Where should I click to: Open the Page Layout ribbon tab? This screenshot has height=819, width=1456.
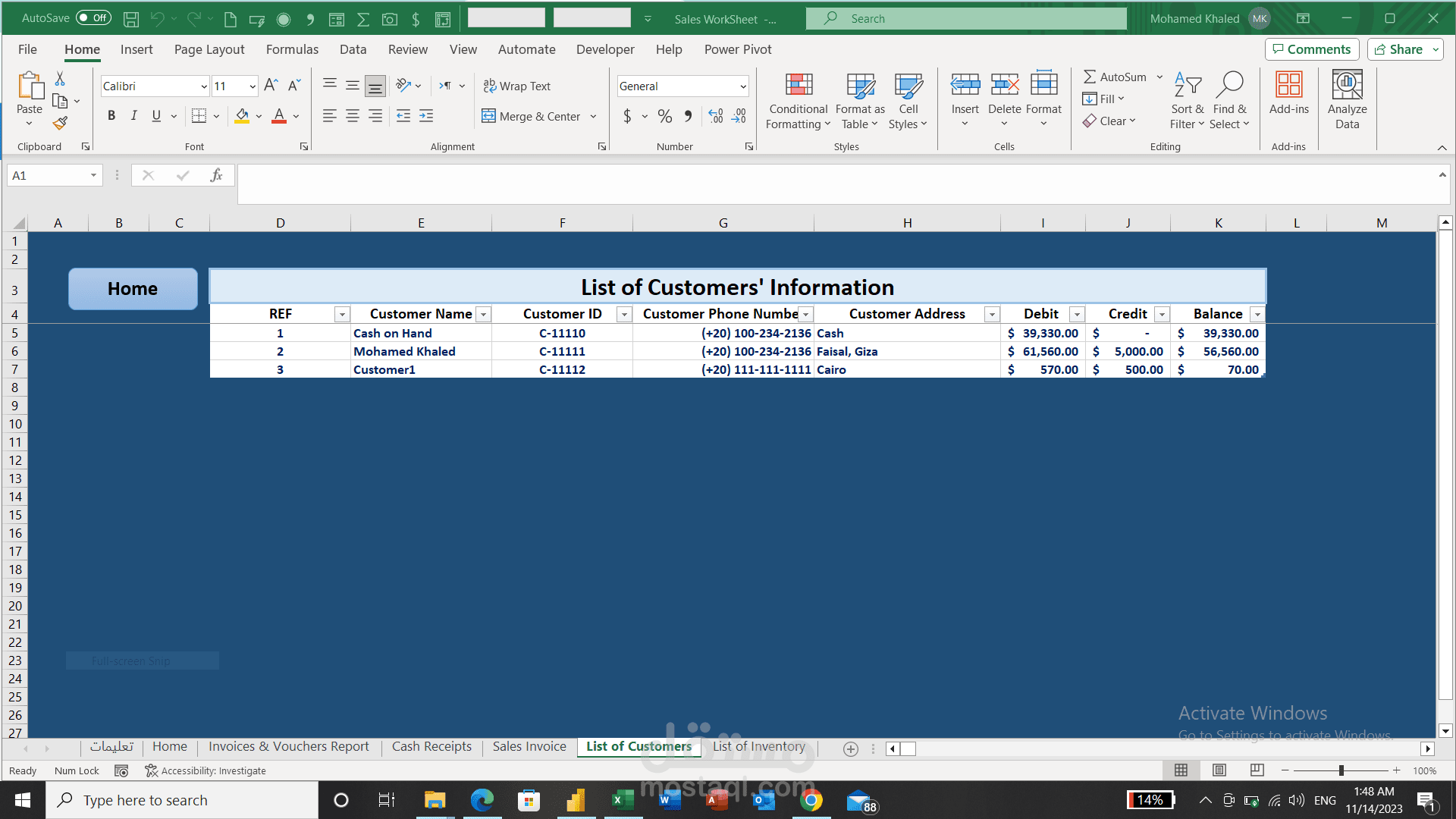click(x=209, y=49)
